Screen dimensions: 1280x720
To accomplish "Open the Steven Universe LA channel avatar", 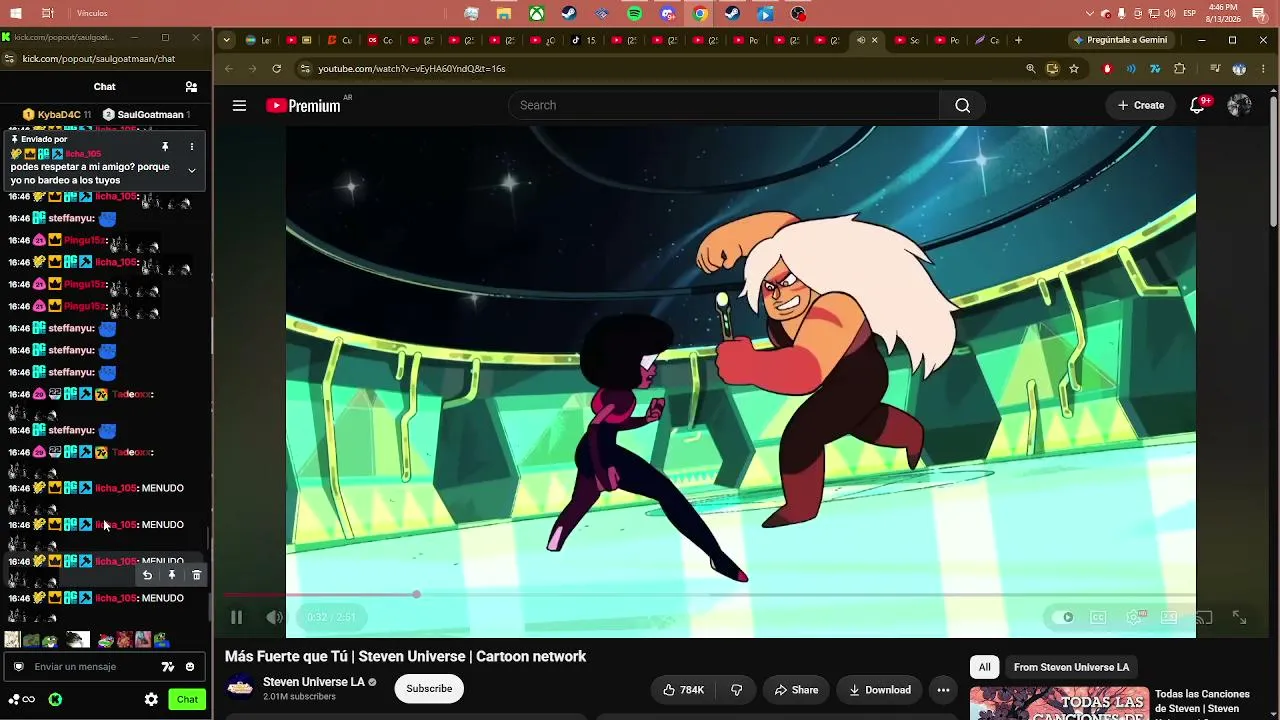I will (x=240, y=688).
